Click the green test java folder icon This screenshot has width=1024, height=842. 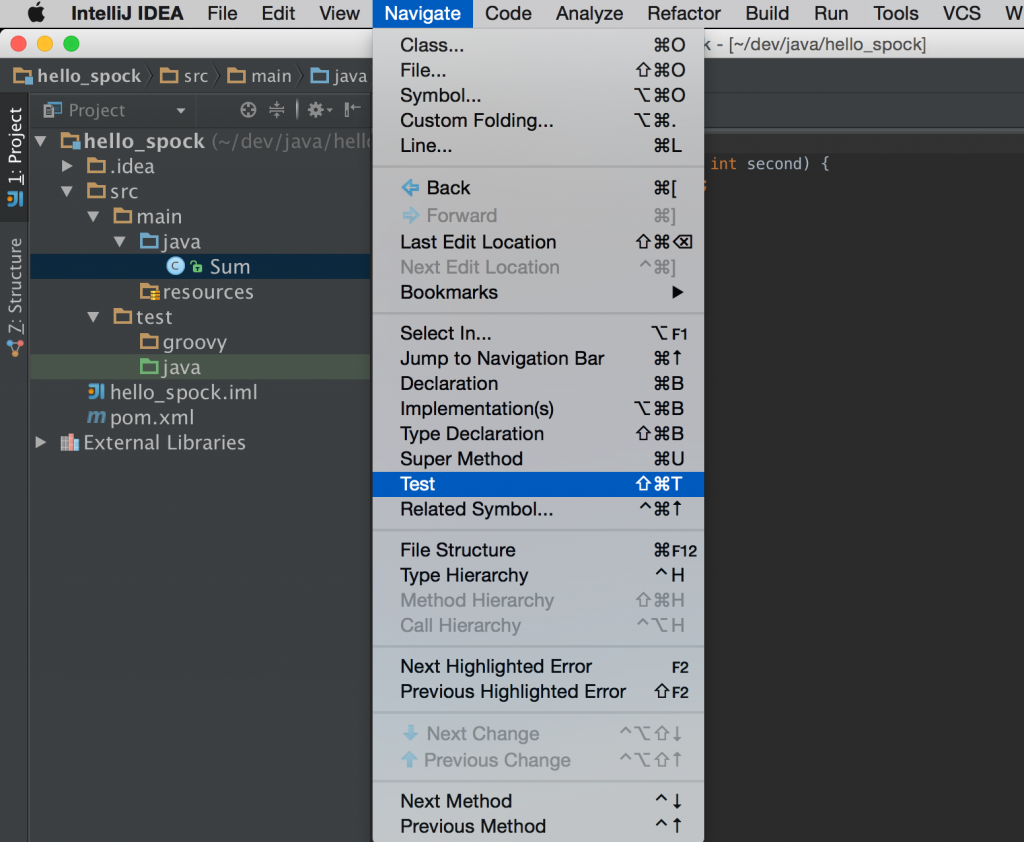coord(150,366)
